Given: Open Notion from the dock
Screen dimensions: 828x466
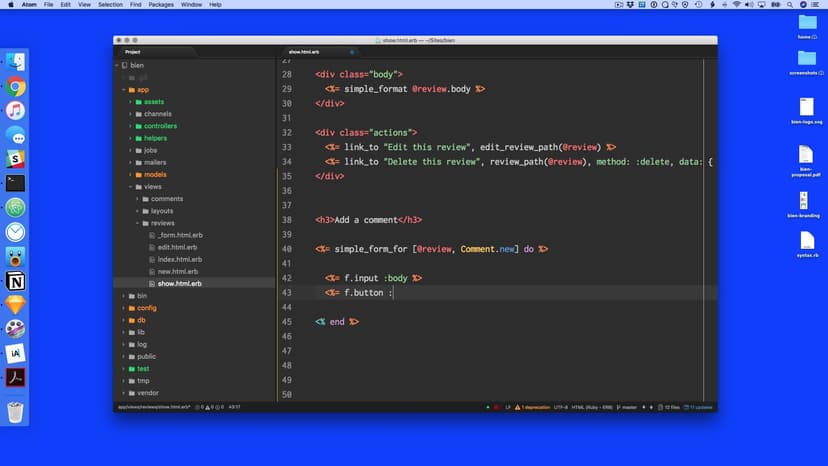Looking at the screenshot, I should 15,280.
